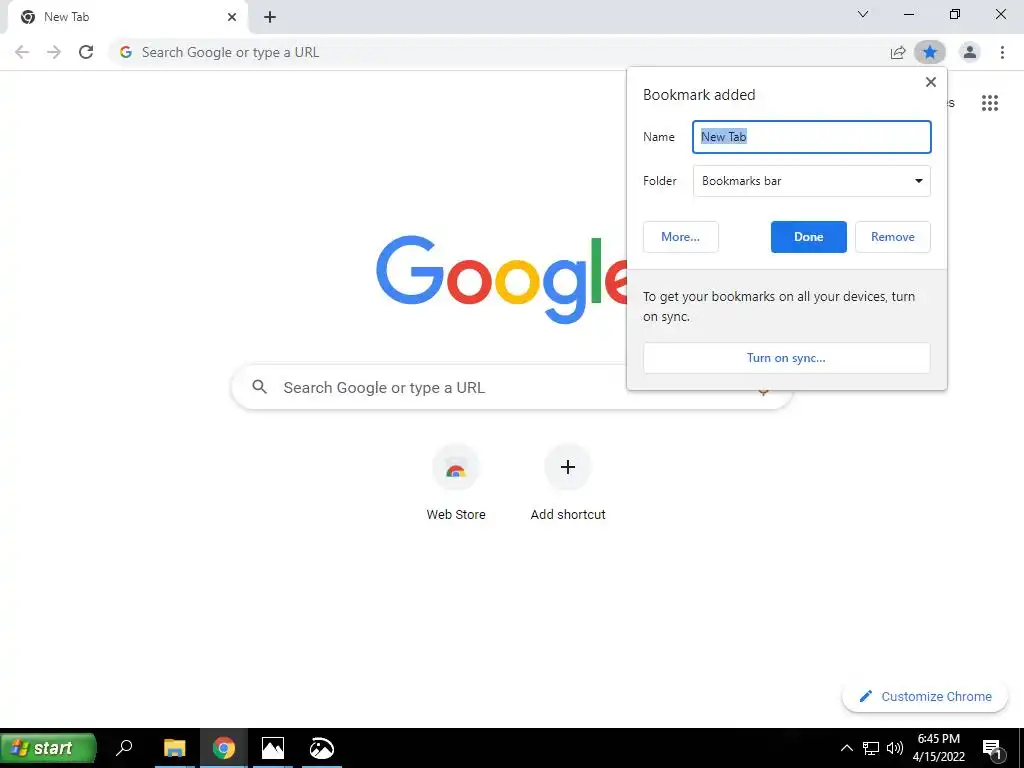Image resolution: width=1024 pixels, height=768 pixels.
Task: Click the taskbar search icon
Action: pos(124,748)
